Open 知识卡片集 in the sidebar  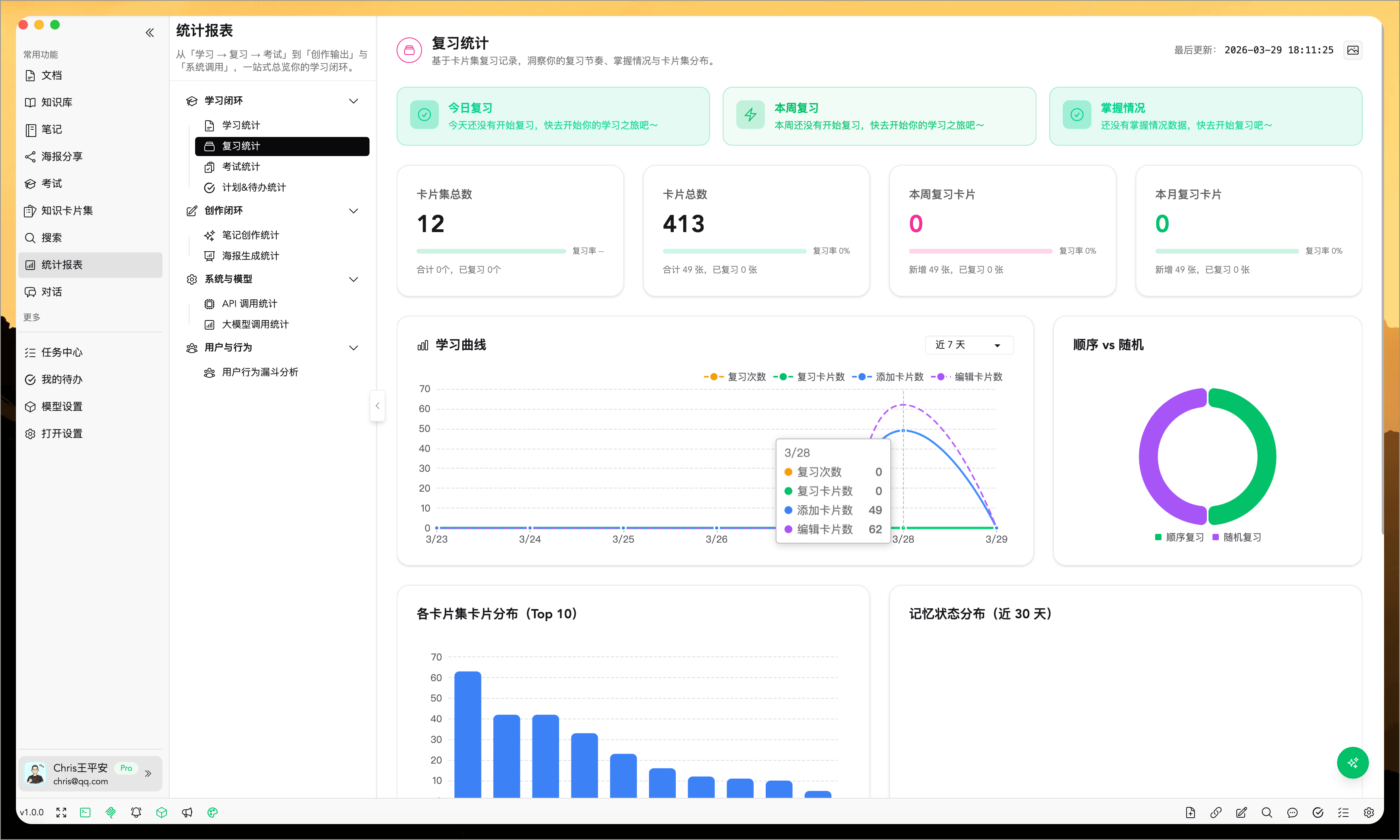click(66, 210)
